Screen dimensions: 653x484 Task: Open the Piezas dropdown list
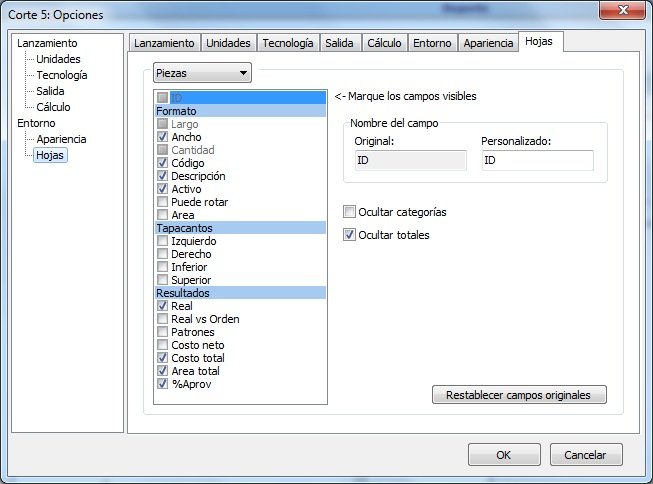click(201, 73)
